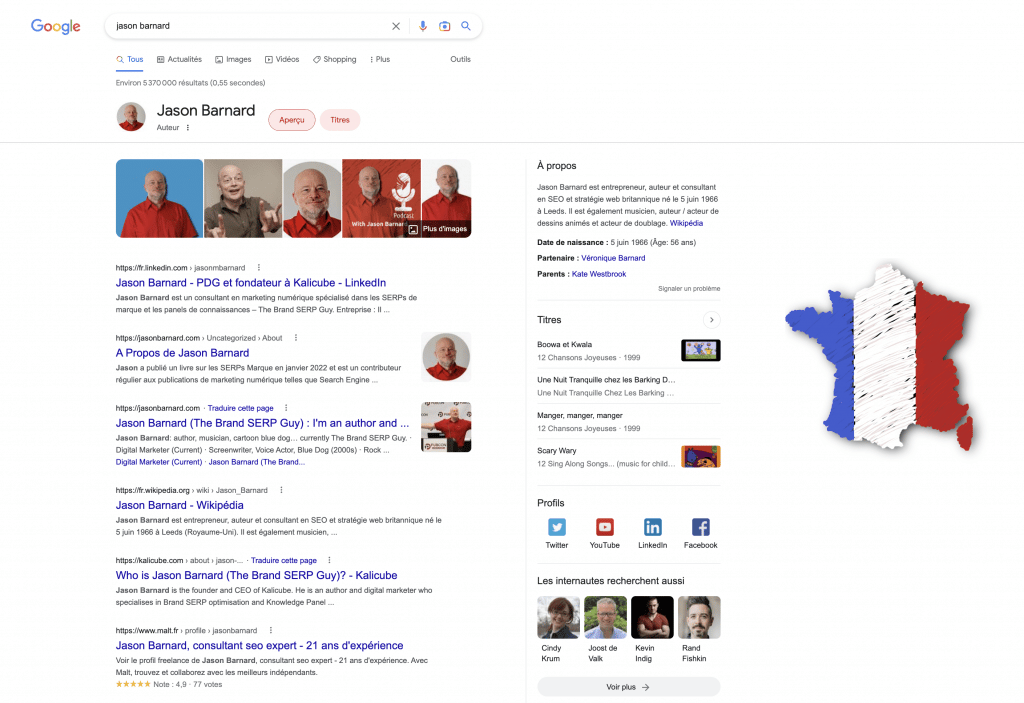Open the Facebook profile icon

pyautogui.click(x=701, y=527)
